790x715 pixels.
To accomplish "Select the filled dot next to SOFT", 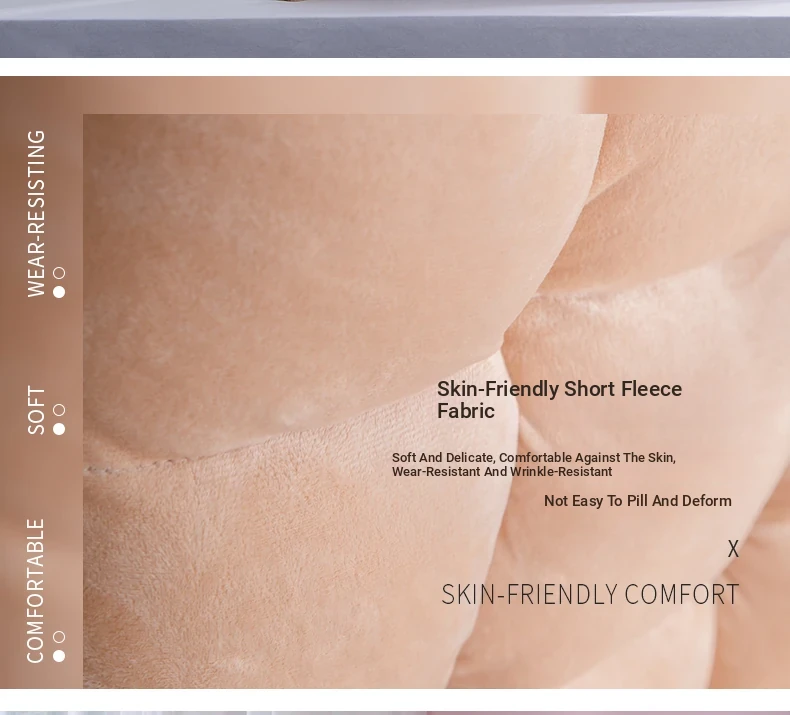I will click(x=59, y=429).
